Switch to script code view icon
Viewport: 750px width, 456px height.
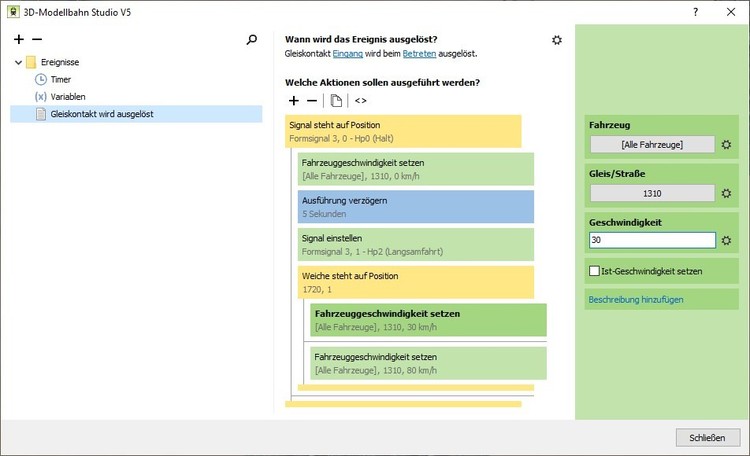(x=361, y=101)
